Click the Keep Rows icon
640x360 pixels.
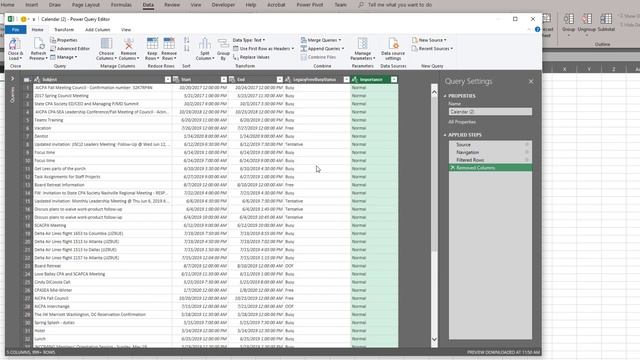tap(152, 44)
